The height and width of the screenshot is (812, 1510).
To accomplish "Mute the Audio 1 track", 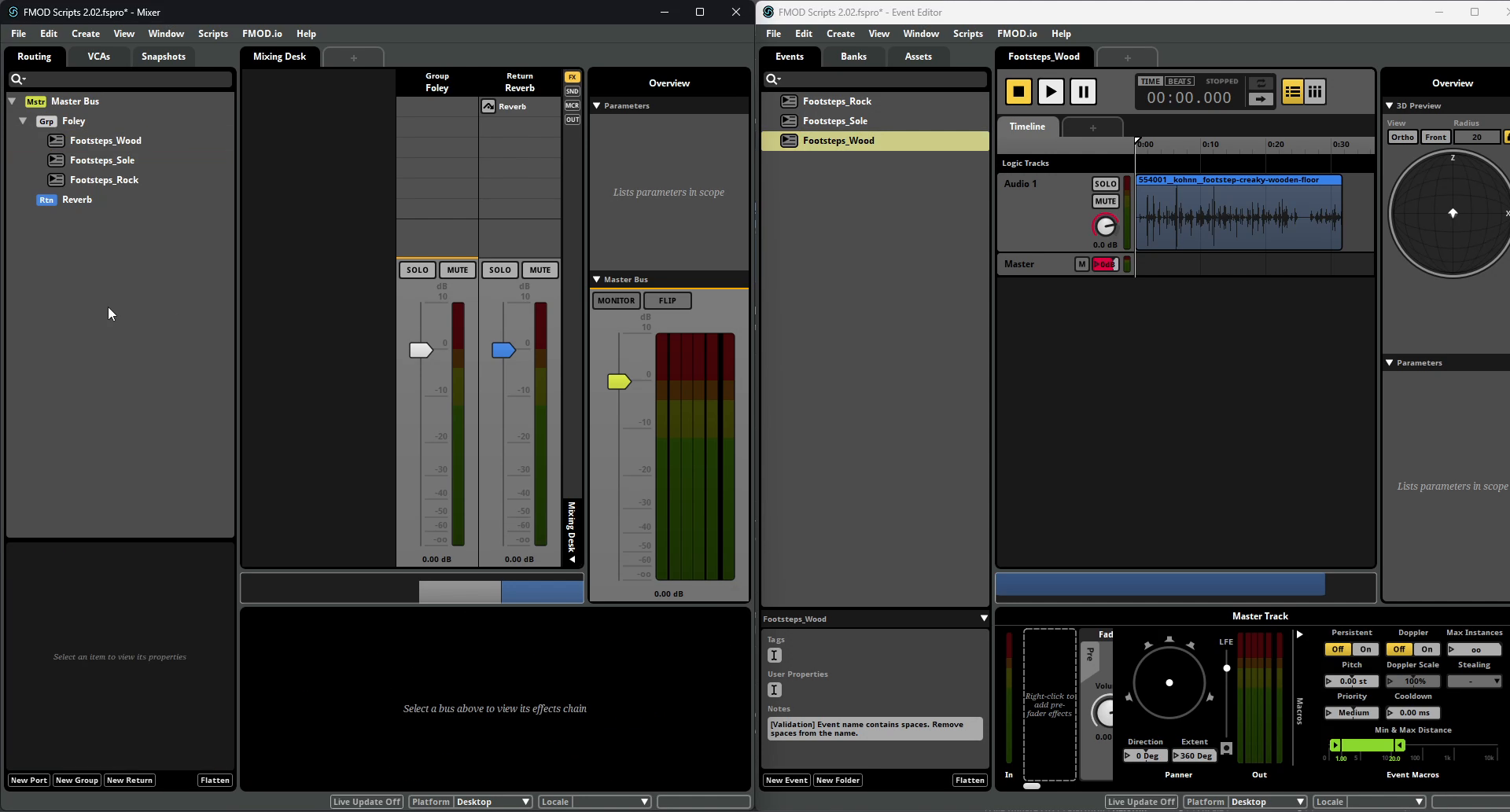I will 1105,201.
